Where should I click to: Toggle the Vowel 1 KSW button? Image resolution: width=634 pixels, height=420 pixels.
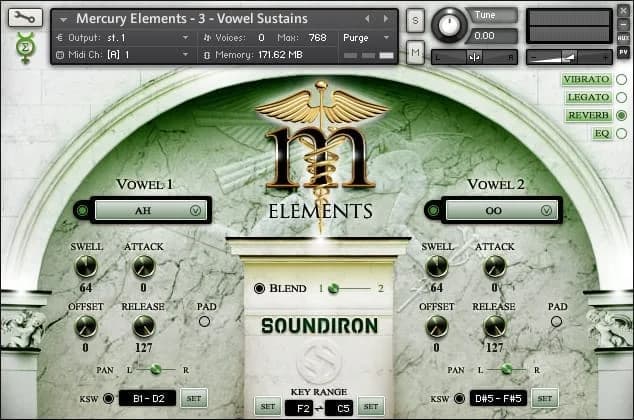[108, 399]
